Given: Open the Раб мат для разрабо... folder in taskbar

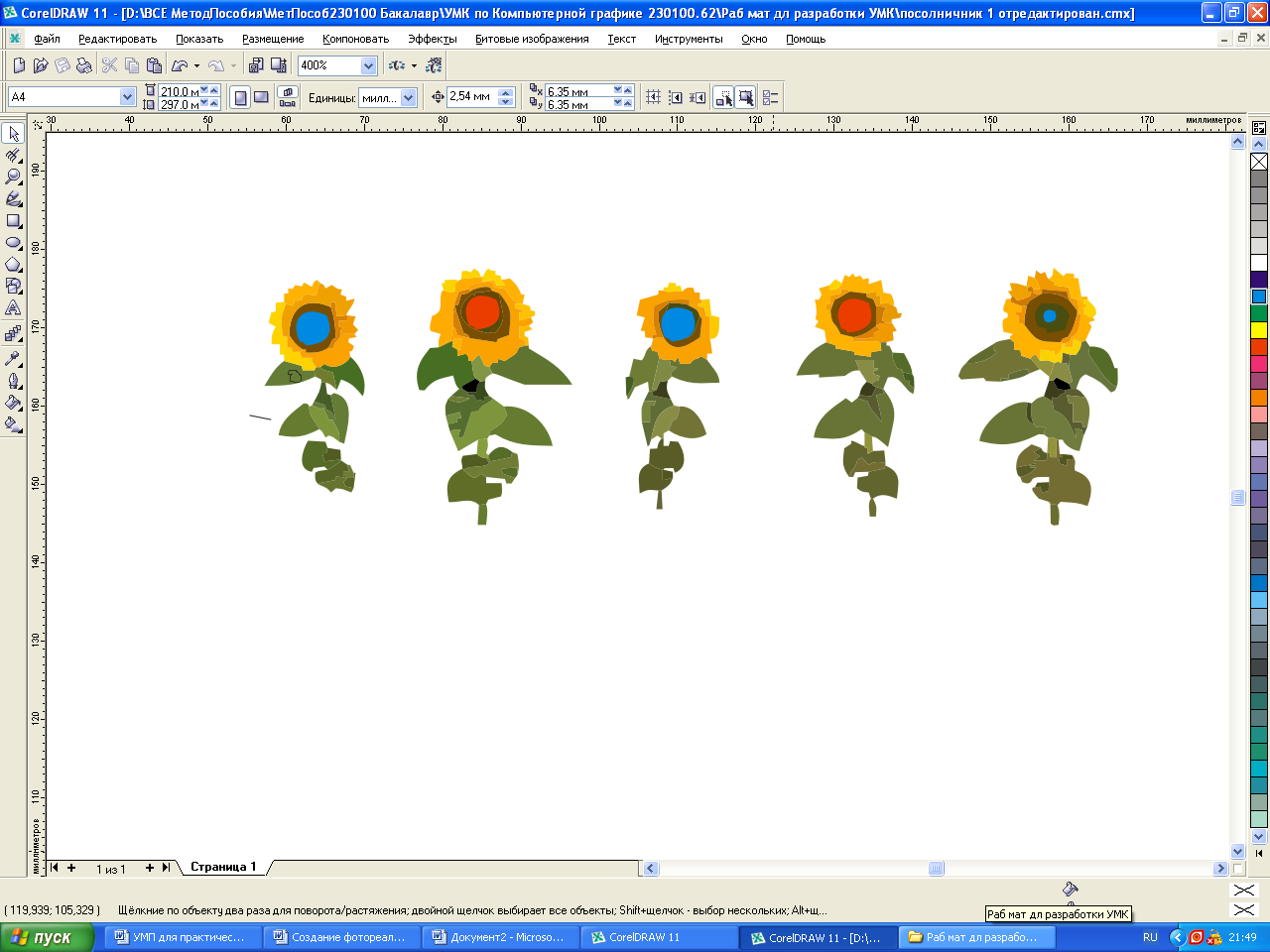Looking at the screenshot, I should [x=977, y=937].
